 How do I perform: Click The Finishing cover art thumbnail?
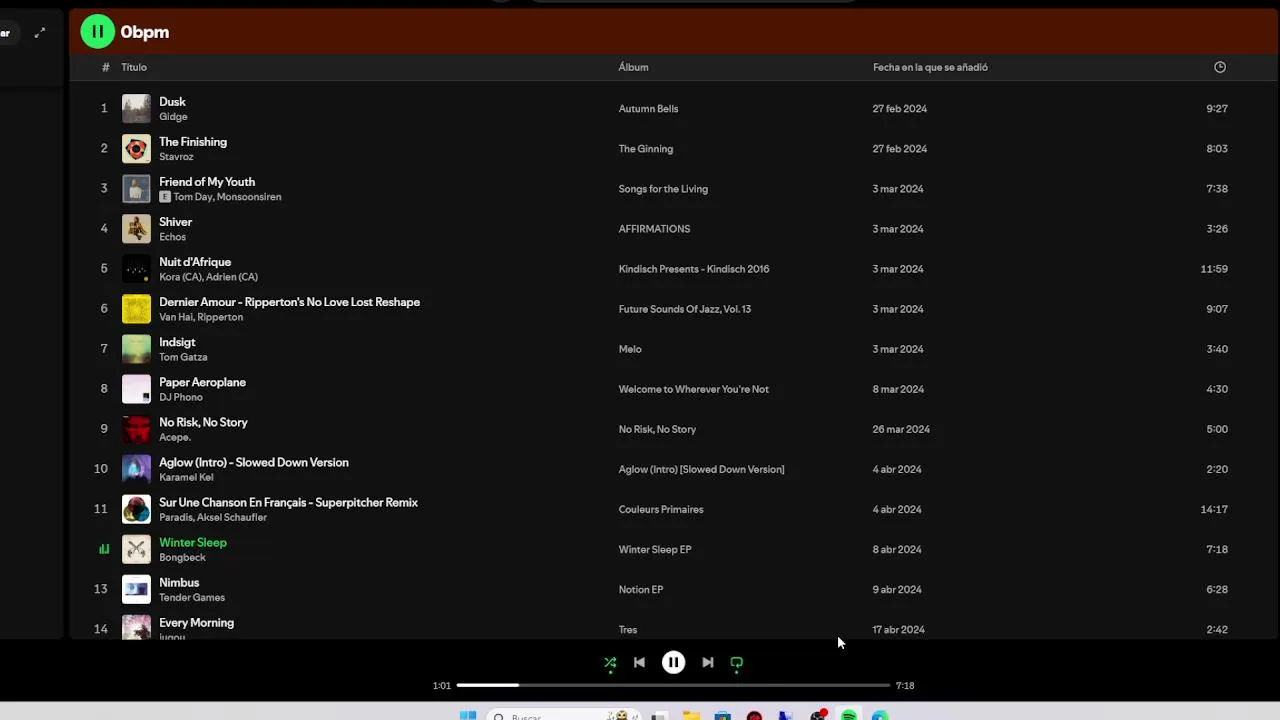pos(136,148)
